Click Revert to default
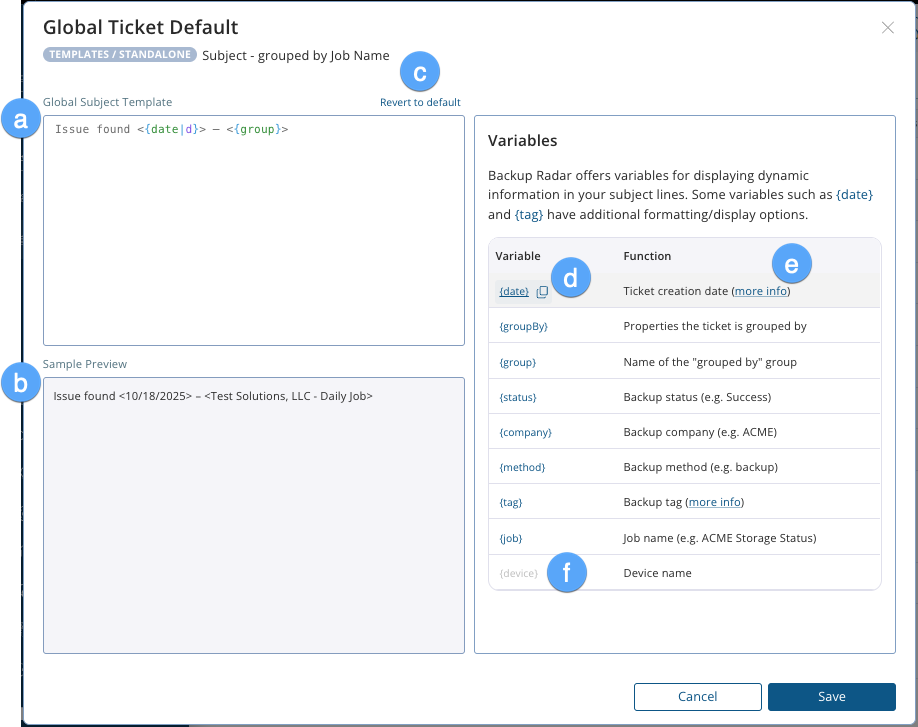The image size is (918, 727). coord(420,102)
